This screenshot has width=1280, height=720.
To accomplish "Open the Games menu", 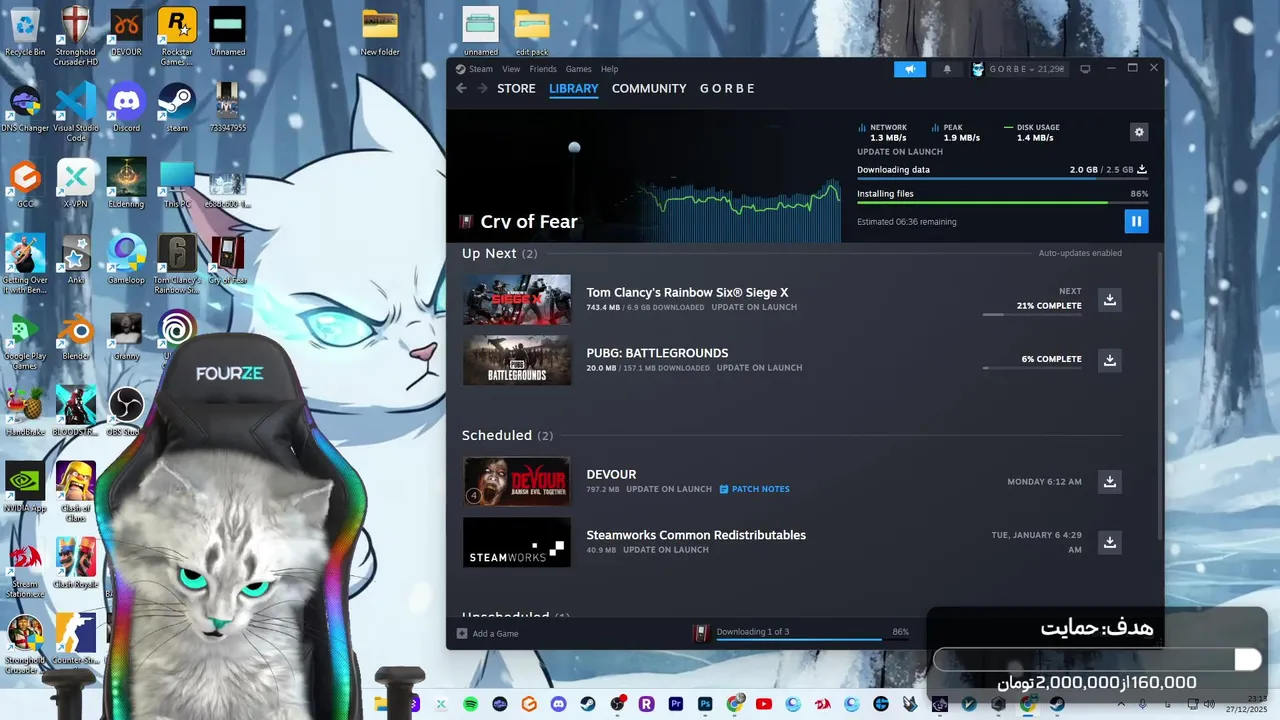I will pos(578,69).
